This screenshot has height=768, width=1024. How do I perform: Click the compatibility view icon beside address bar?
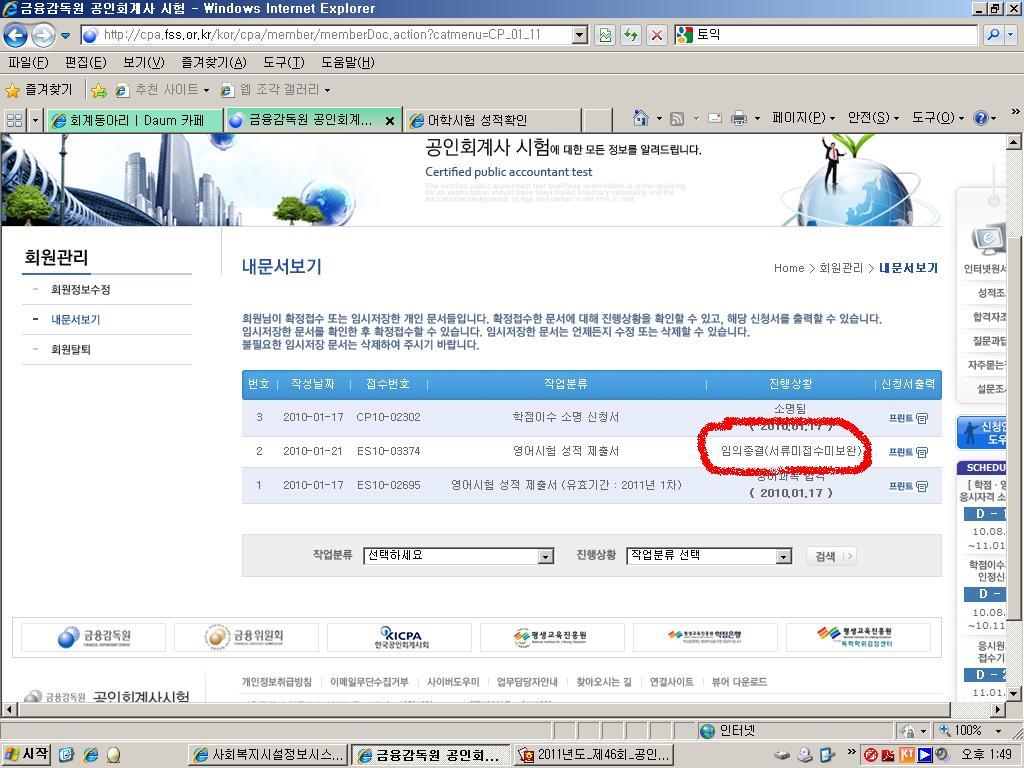tap(605, 35)
